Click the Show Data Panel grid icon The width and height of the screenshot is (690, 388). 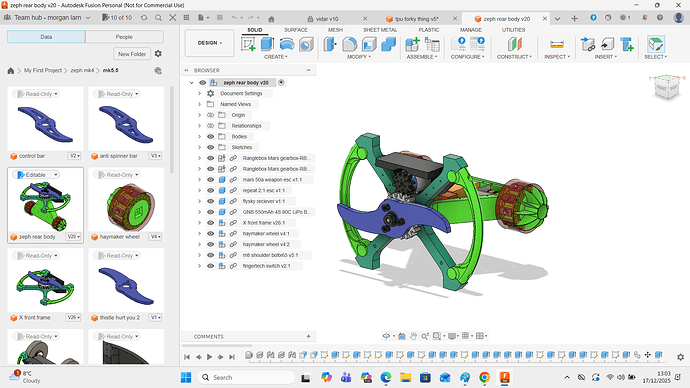pos(186,18)
